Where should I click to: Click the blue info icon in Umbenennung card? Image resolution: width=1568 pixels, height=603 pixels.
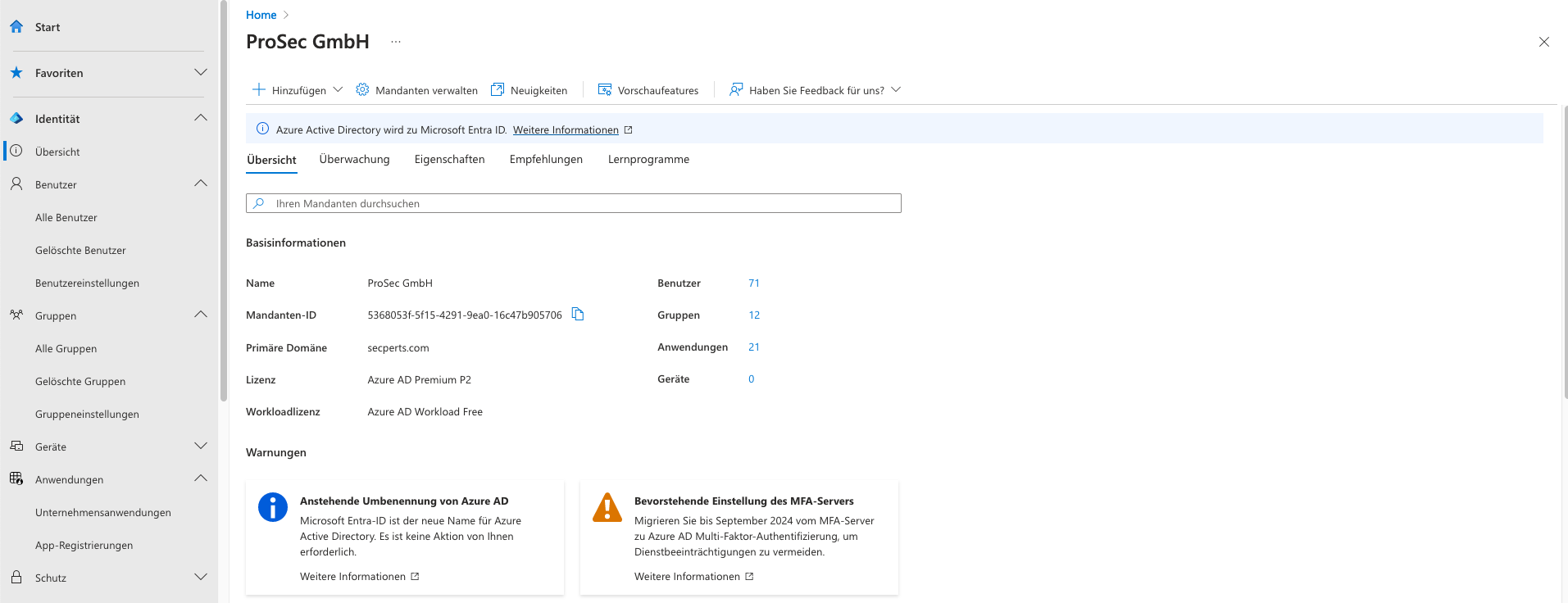pyautogui.click(x=273, y=507)
